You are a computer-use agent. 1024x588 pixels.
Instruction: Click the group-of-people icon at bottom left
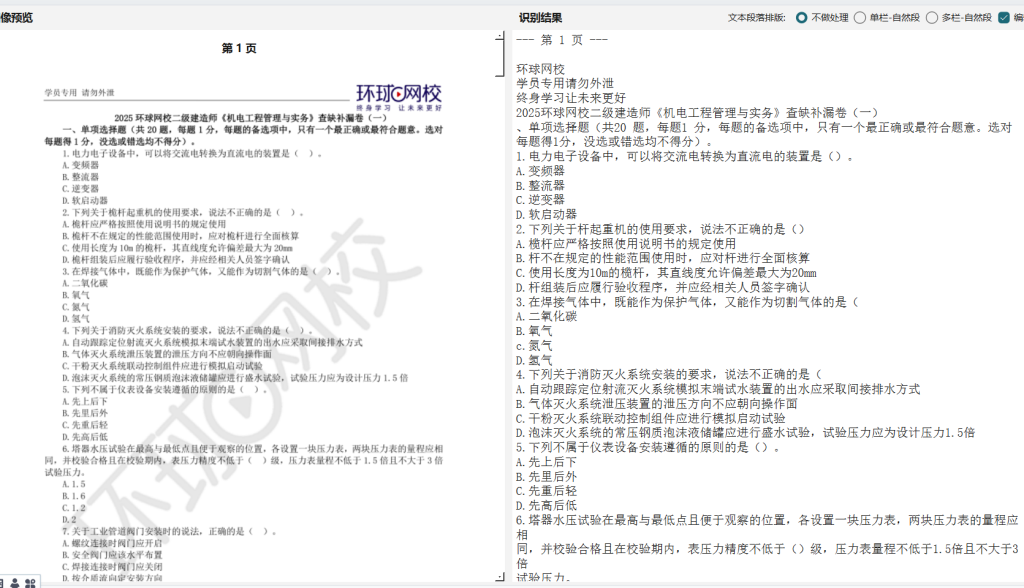(31, 582)
